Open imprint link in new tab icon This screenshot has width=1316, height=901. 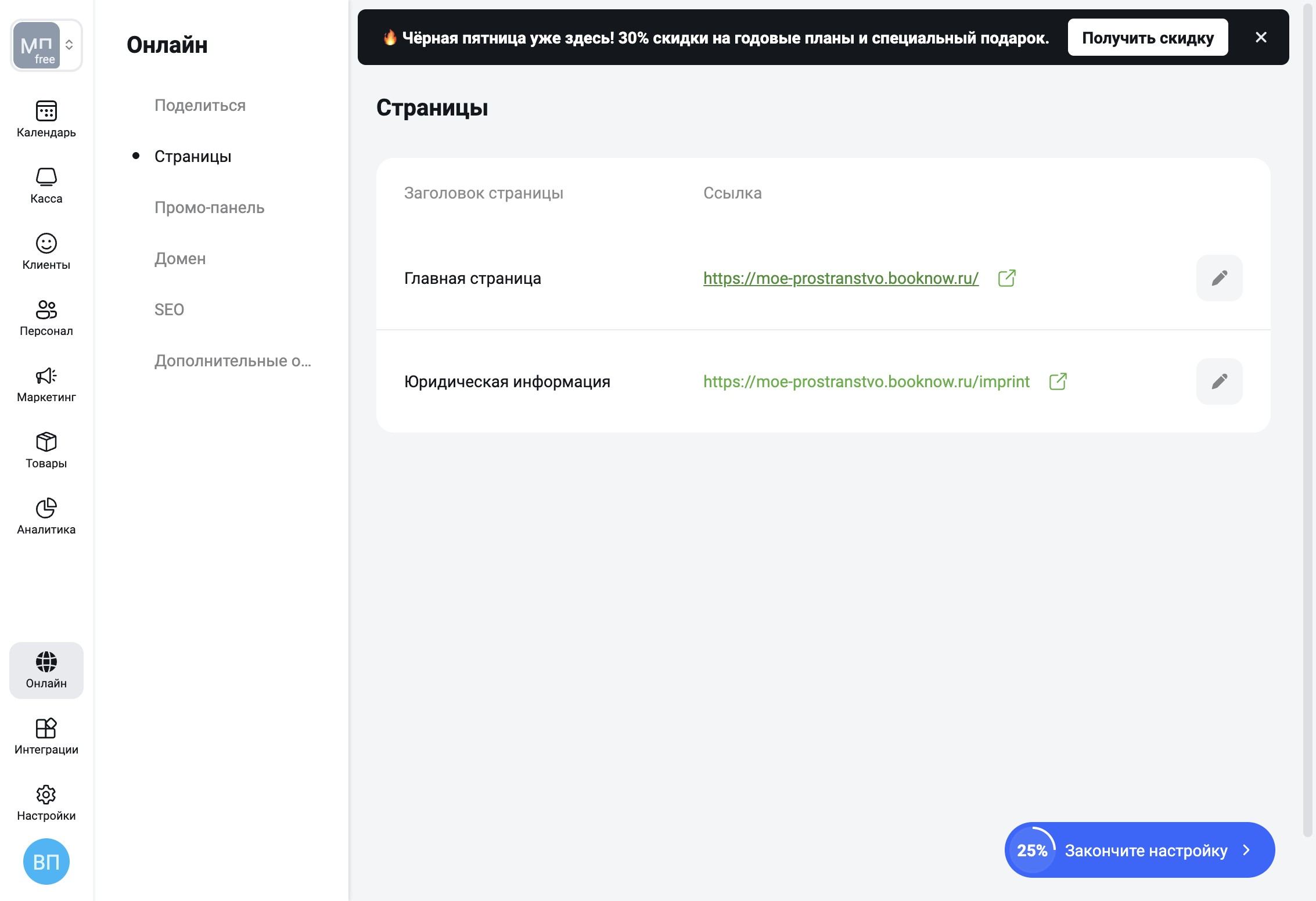pyautogui.click(x=1058, y=381)
